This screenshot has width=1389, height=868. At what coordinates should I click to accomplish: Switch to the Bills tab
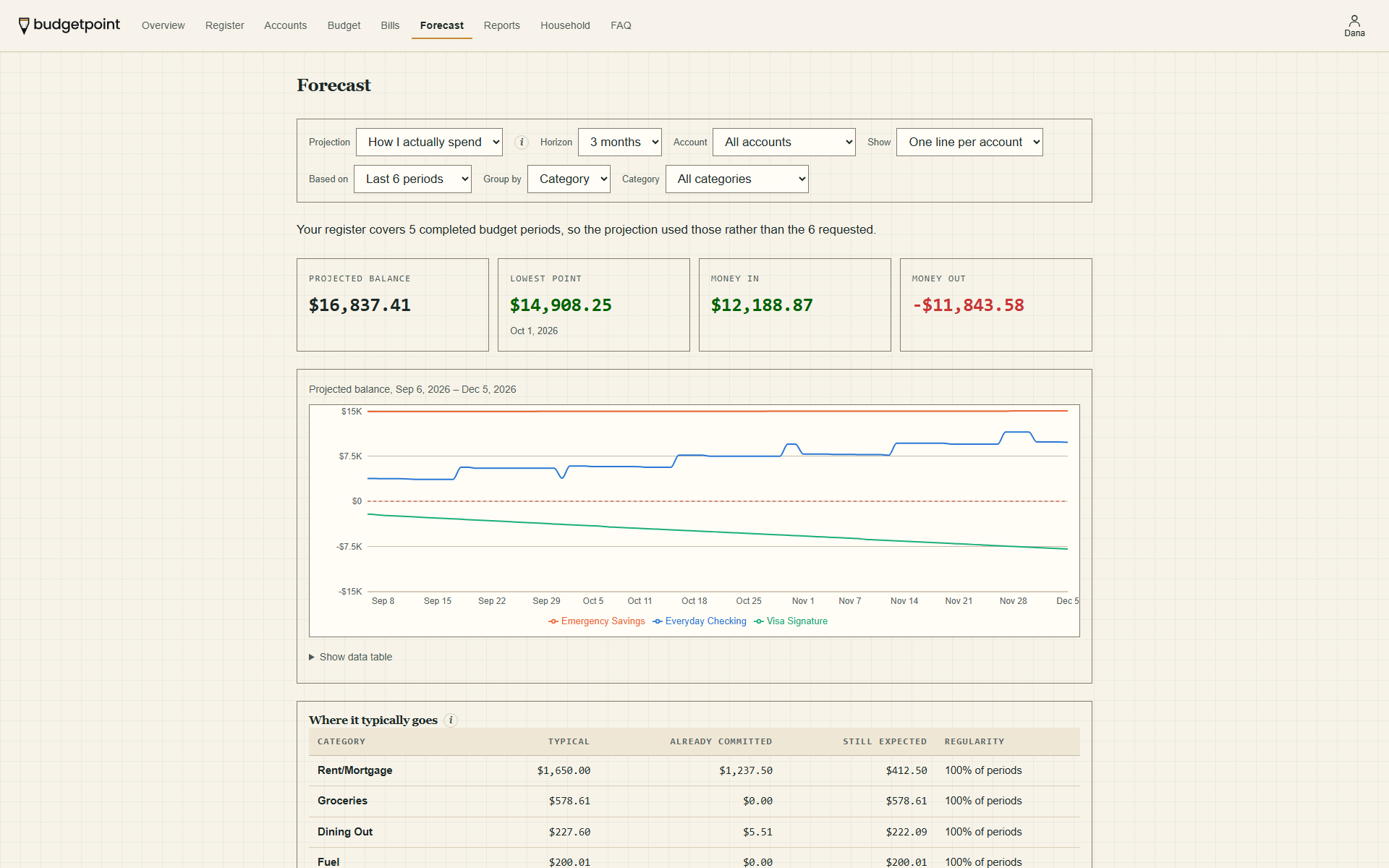[391, 25]
